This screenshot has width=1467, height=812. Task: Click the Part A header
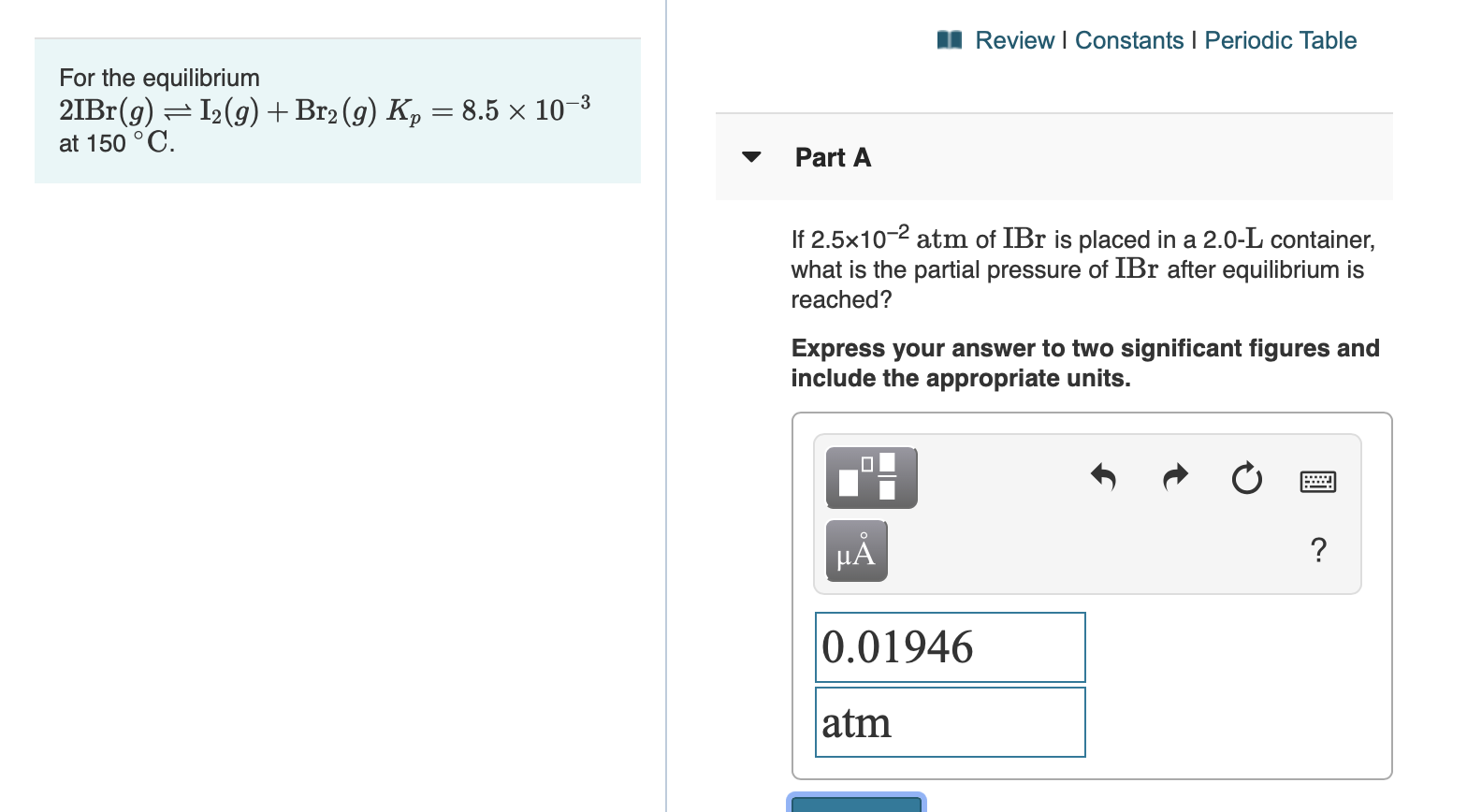point(832,157)
